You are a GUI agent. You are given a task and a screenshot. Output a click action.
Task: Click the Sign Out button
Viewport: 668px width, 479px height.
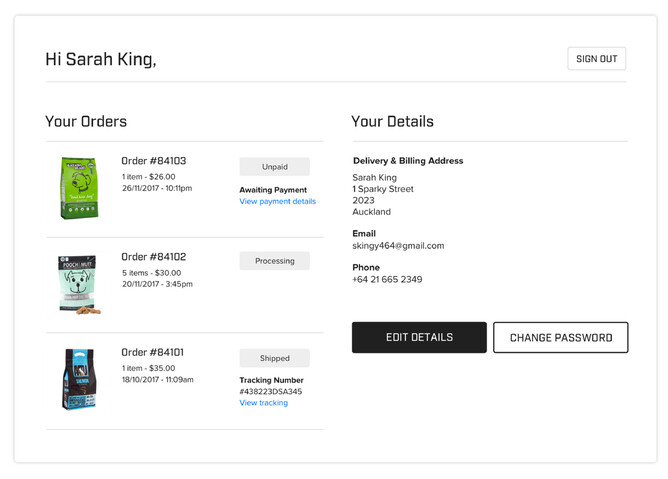click(x=596, y=59)
